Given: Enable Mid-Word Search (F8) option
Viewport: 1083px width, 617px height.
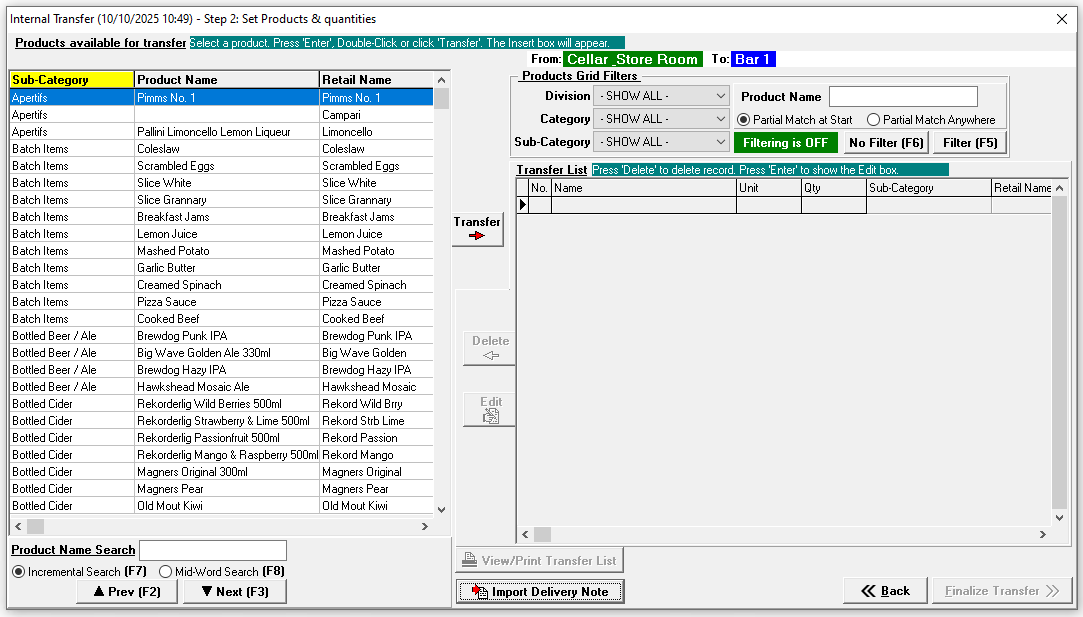Looking at the screenshot, I should tap(166, 572).
